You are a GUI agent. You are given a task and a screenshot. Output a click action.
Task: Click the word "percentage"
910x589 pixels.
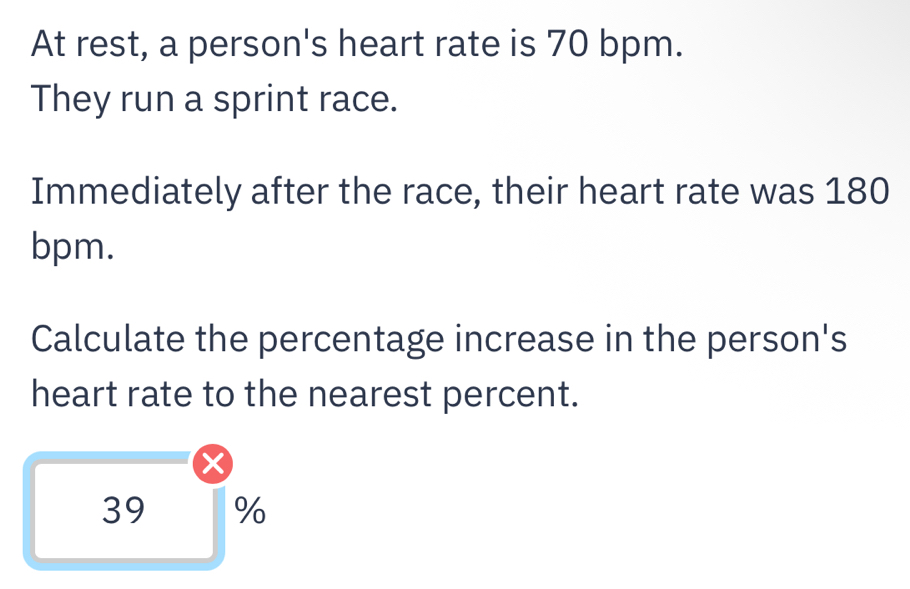351,341
